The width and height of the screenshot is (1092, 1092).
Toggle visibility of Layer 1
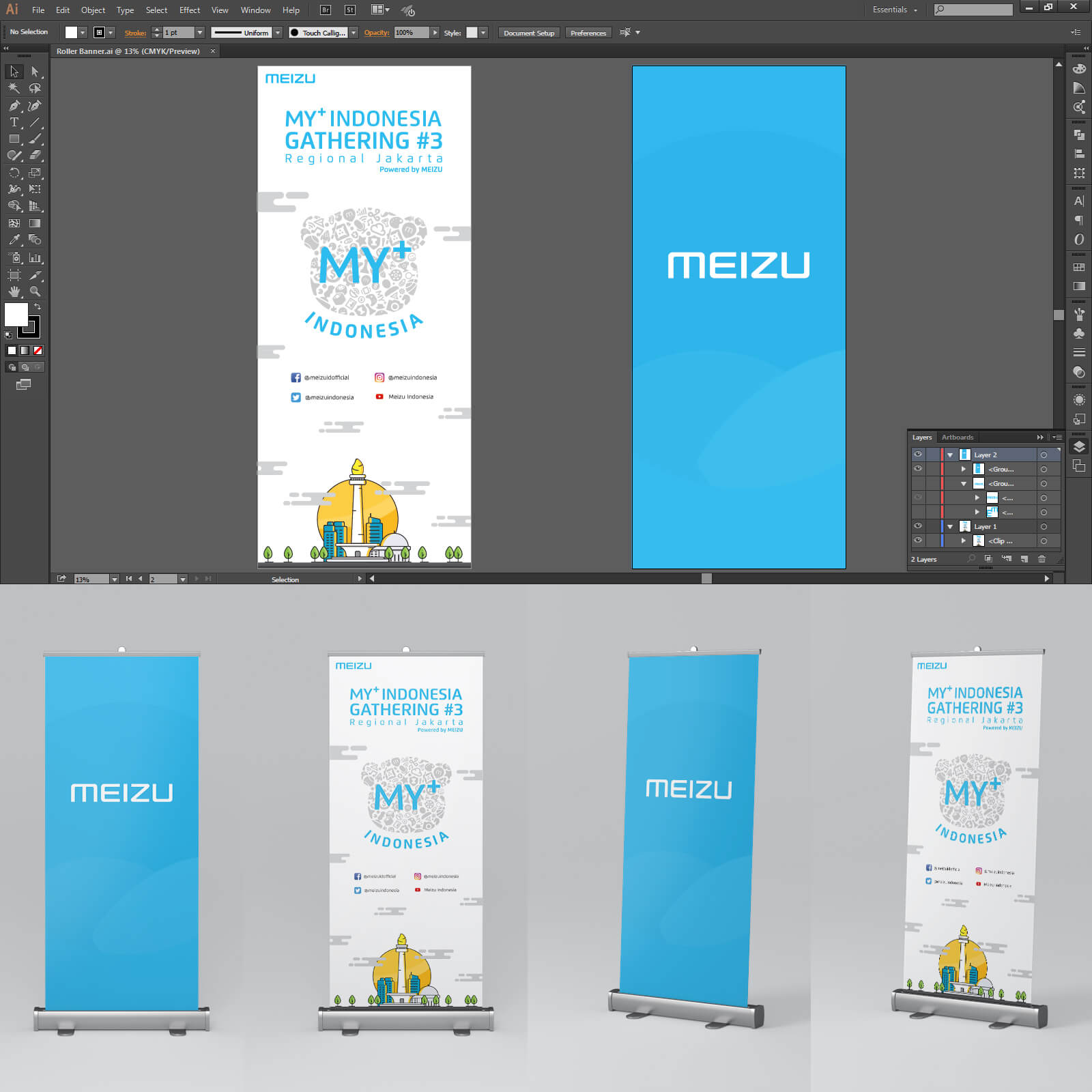click(x=918, y=526)
